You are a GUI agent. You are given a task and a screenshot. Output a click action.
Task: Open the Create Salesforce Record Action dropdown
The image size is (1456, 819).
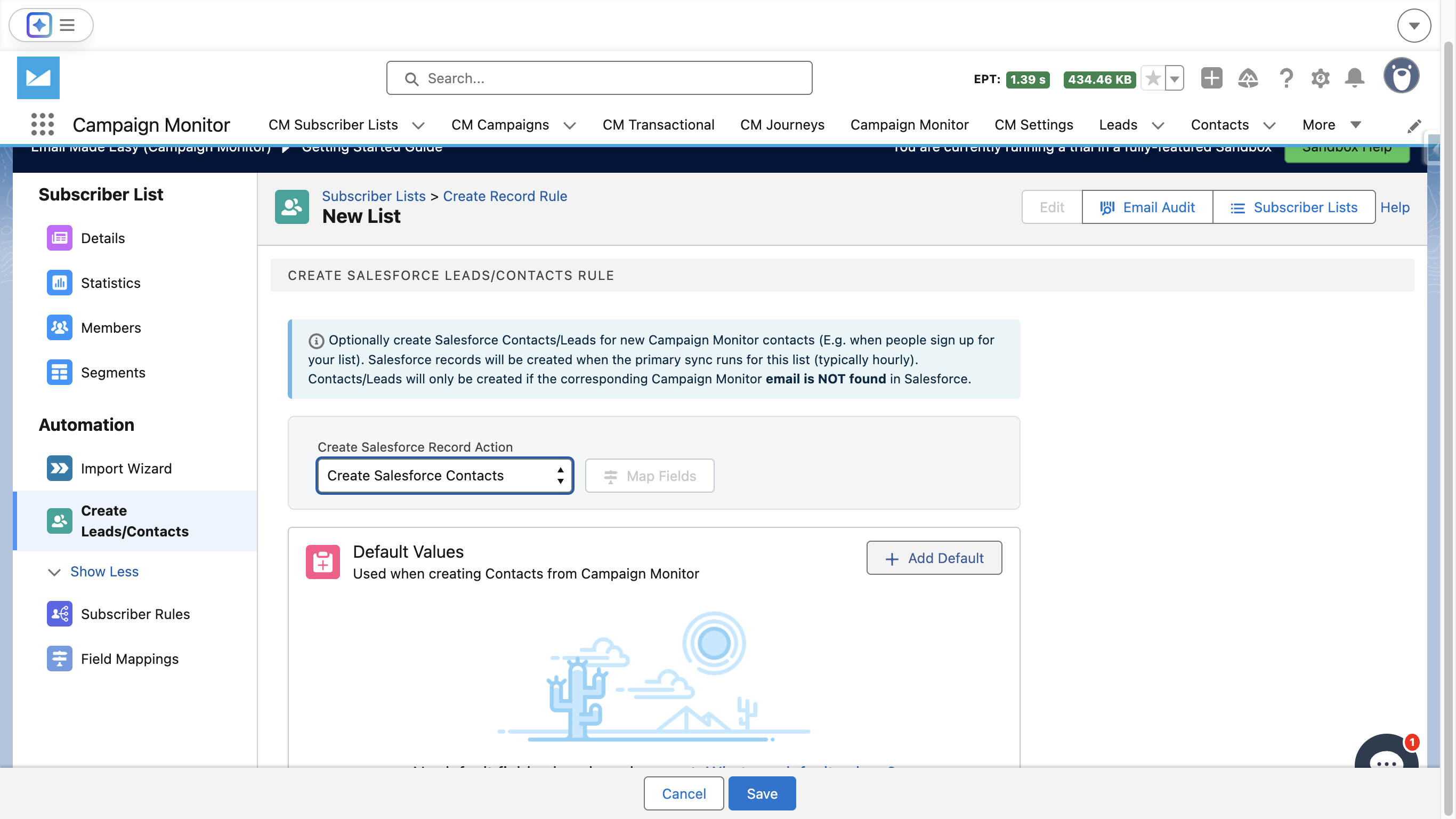coord(445,476)
